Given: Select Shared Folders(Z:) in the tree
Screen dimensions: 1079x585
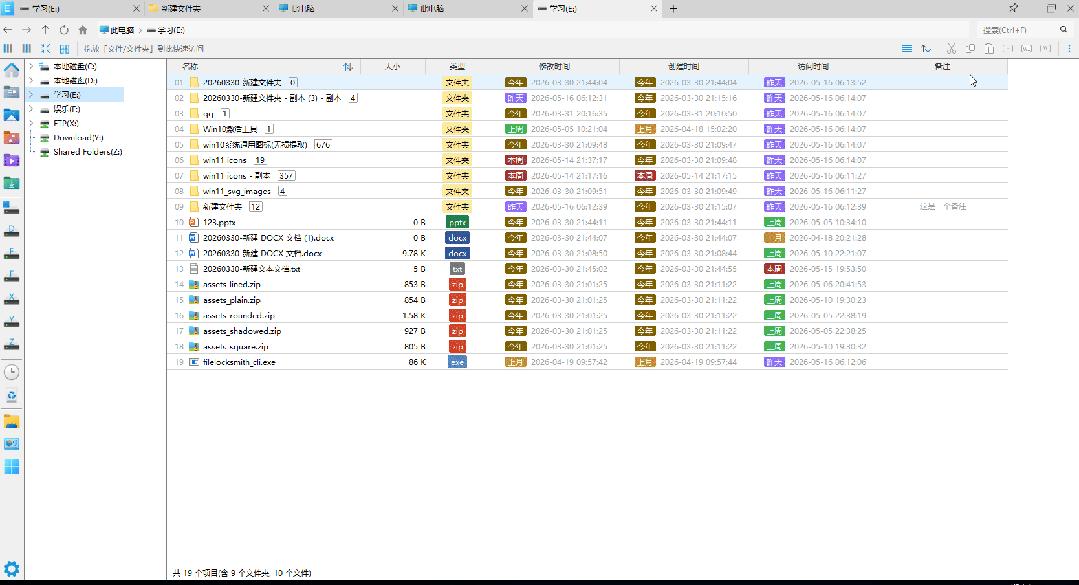Looking at the screenshot, I should point(87,152).
